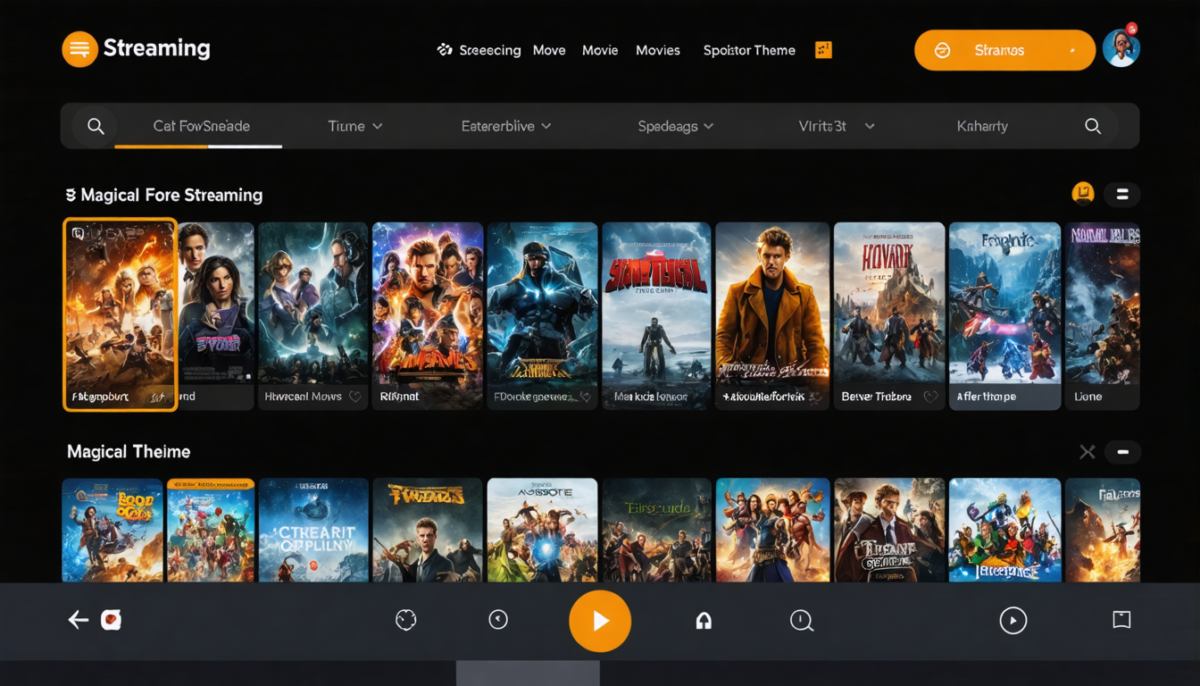Click the magnifier-clock icon in bottom bar
The height and width of the screenshot is (686, 1200).
point(802,621)
